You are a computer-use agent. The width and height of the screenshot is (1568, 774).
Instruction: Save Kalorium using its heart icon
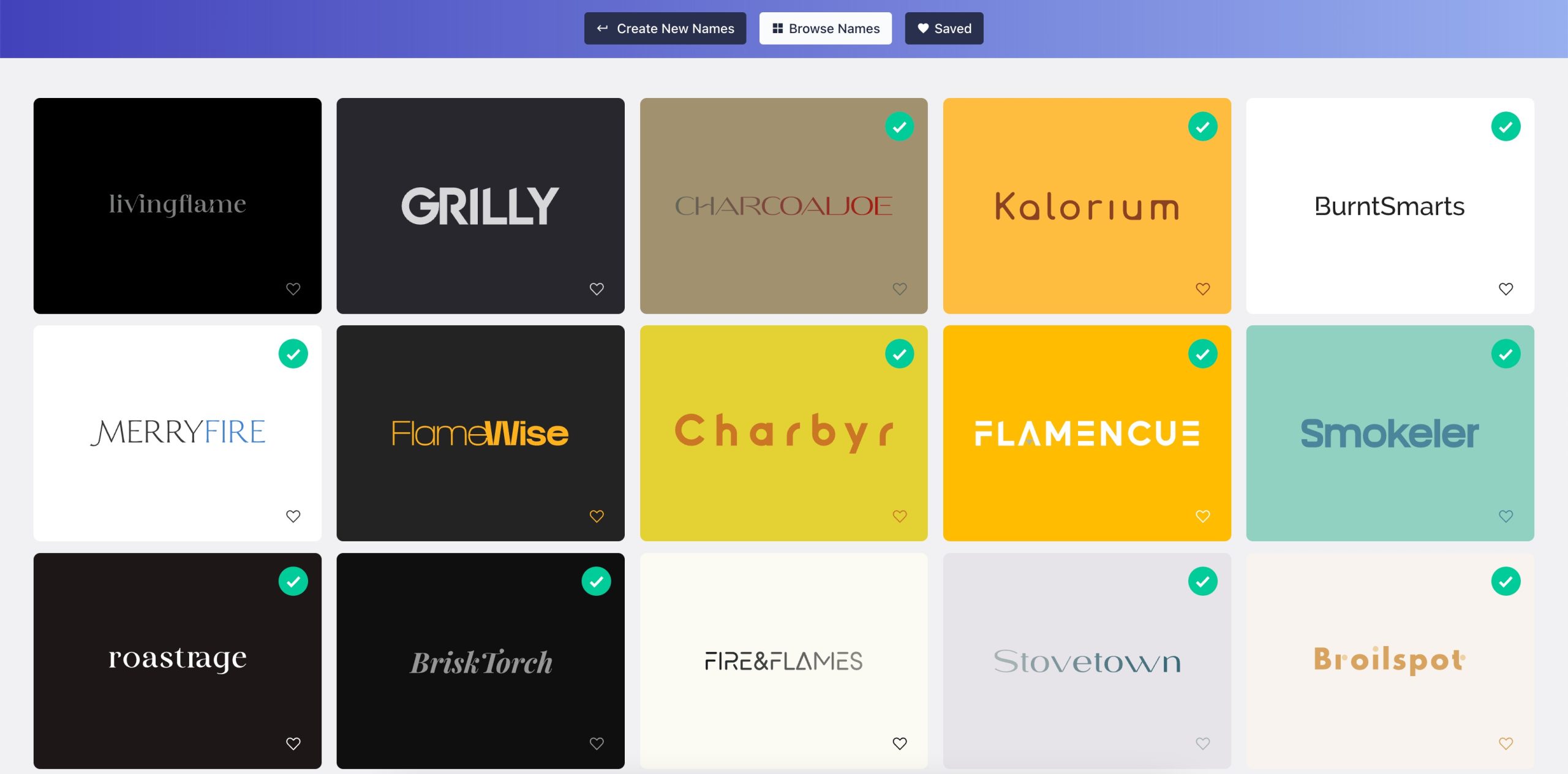point(1203,289)
